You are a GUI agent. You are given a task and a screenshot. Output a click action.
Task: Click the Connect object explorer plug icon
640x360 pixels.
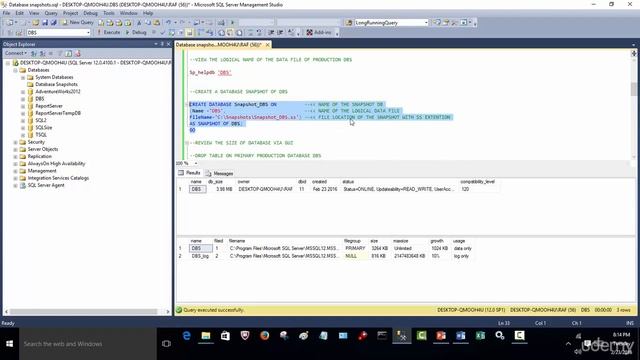(x=34, y=53)
